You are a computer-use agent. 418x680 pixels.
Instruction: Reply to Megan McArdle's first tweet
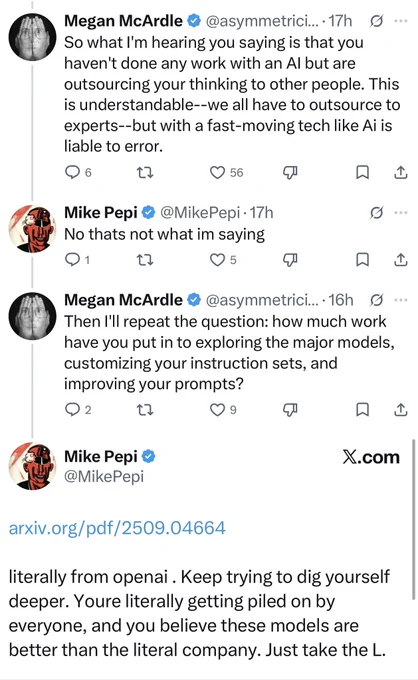[72, 173]
